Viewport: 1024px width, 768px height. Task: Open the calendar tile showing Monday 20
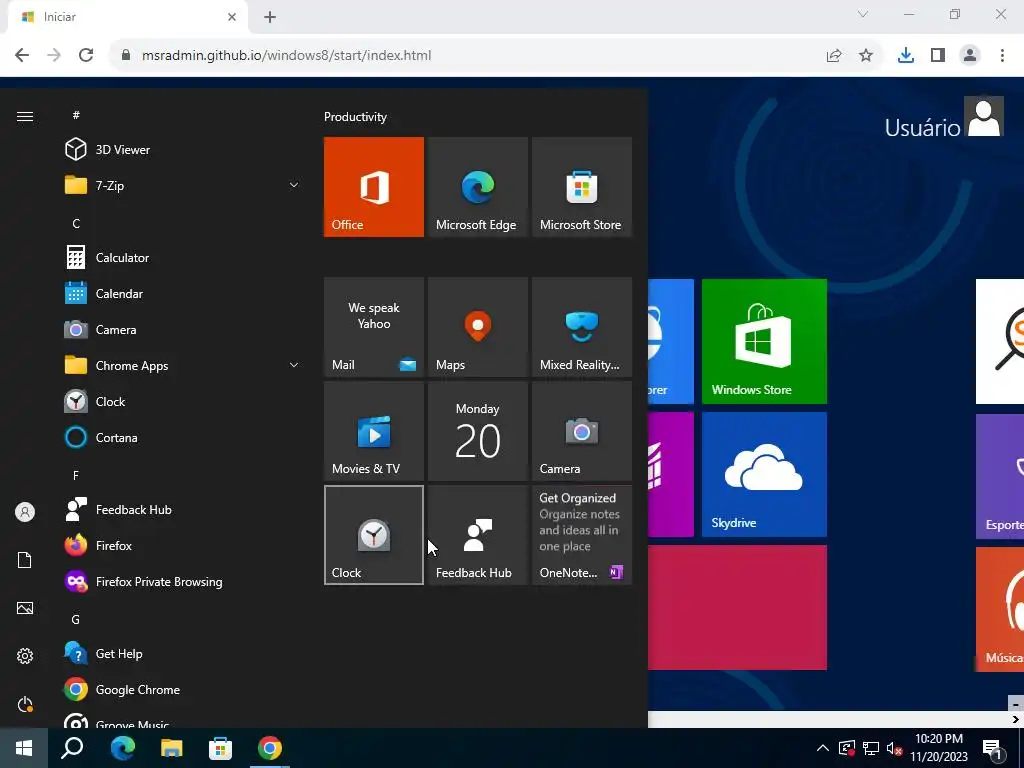477,431
